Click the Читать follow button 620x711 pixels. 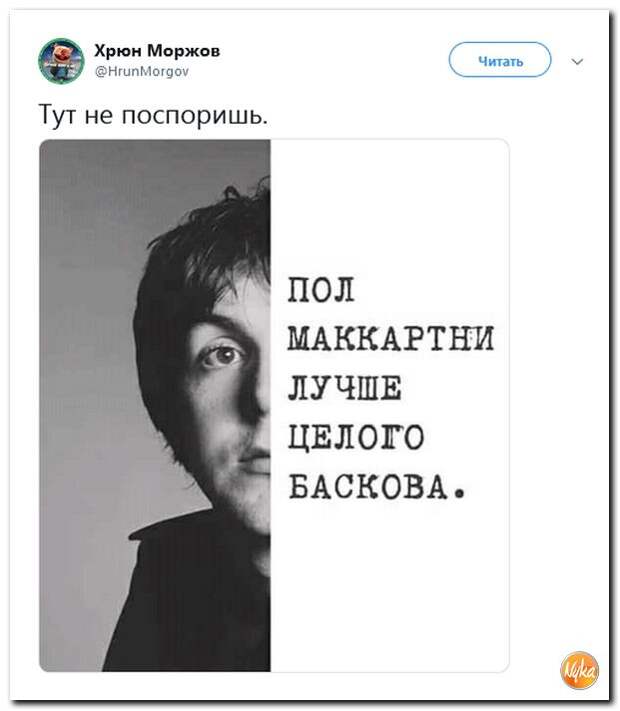pyautogui.click(x=500, y=60)
